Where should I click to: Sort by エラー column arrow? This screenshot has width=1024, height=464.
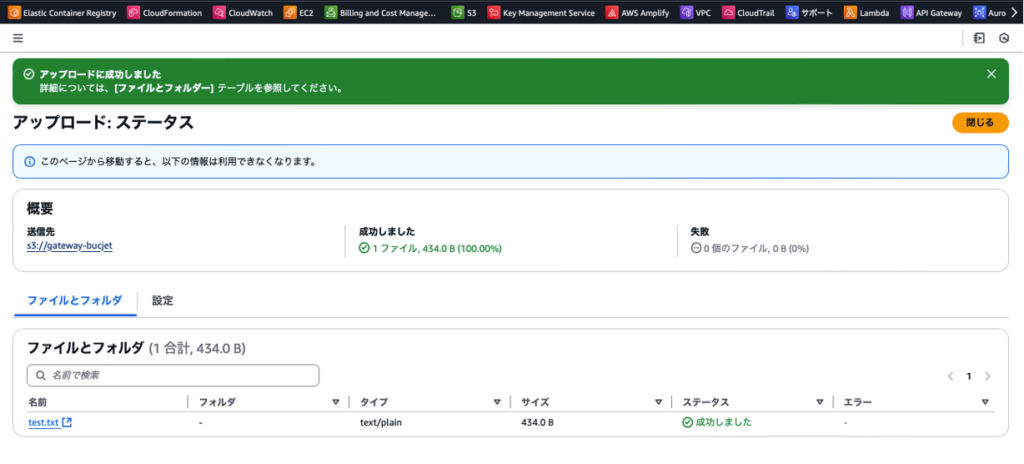(x=985, y=402)
